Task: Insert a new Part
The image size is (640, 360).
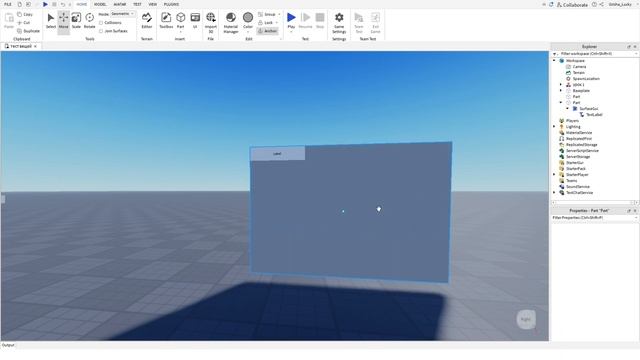Action: point(180,20)
